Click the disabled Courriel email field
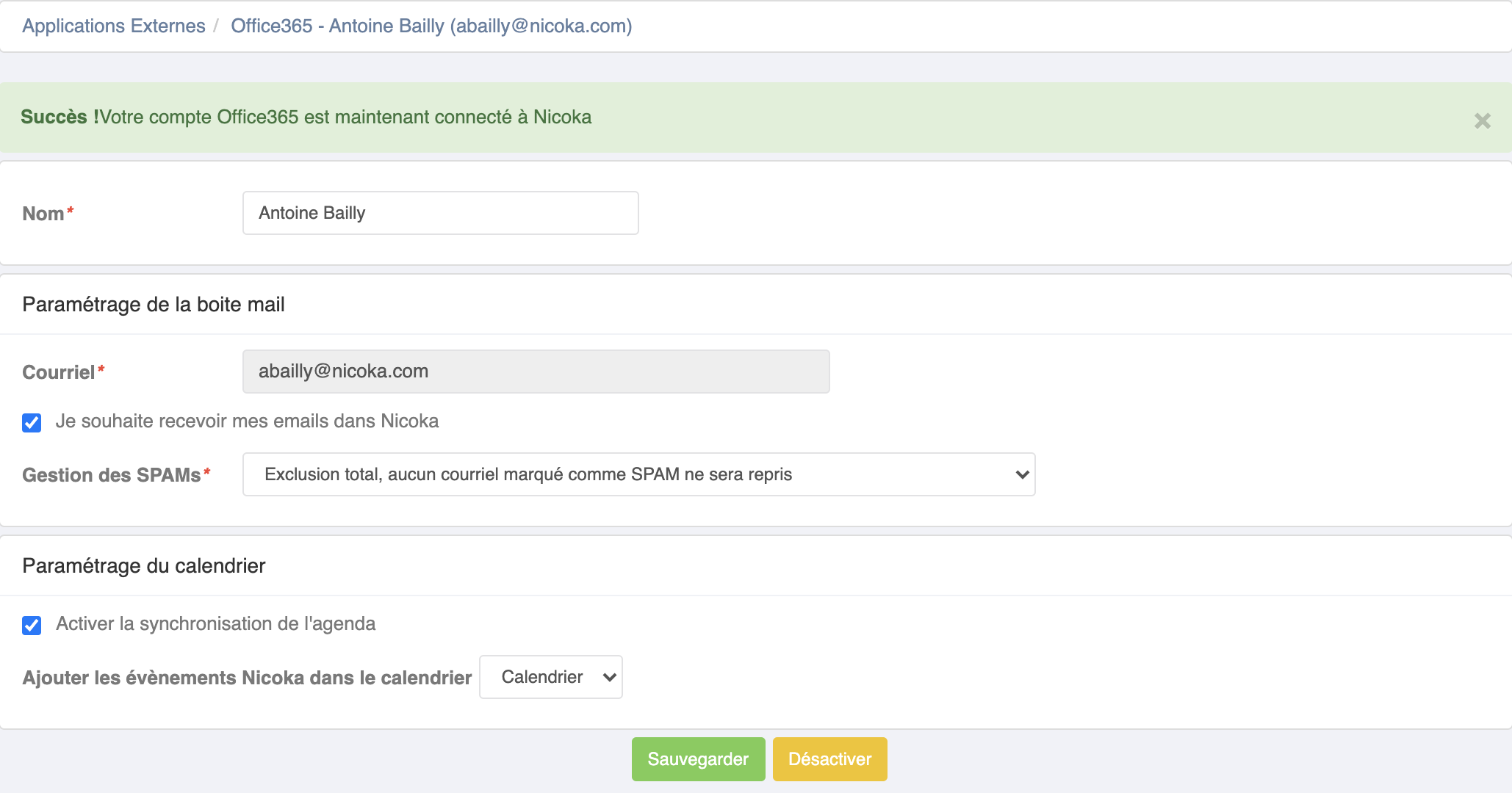 (536, 372)
